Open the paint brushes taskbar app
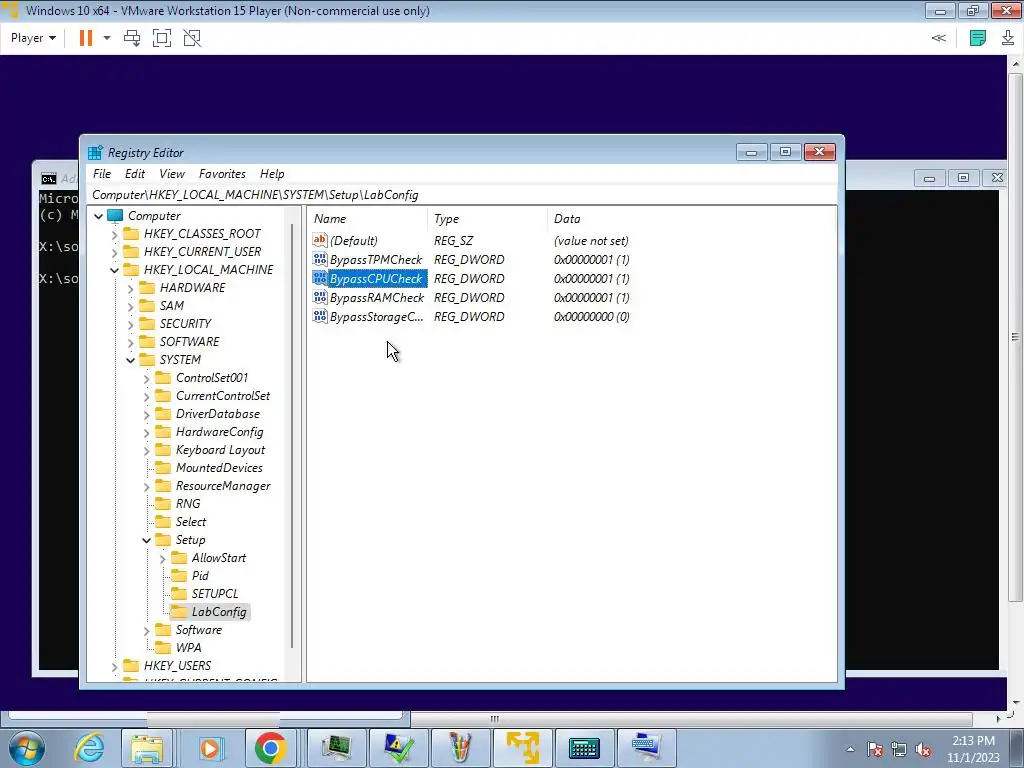The height and width of the screenshot is (768, 1024). 460,748
